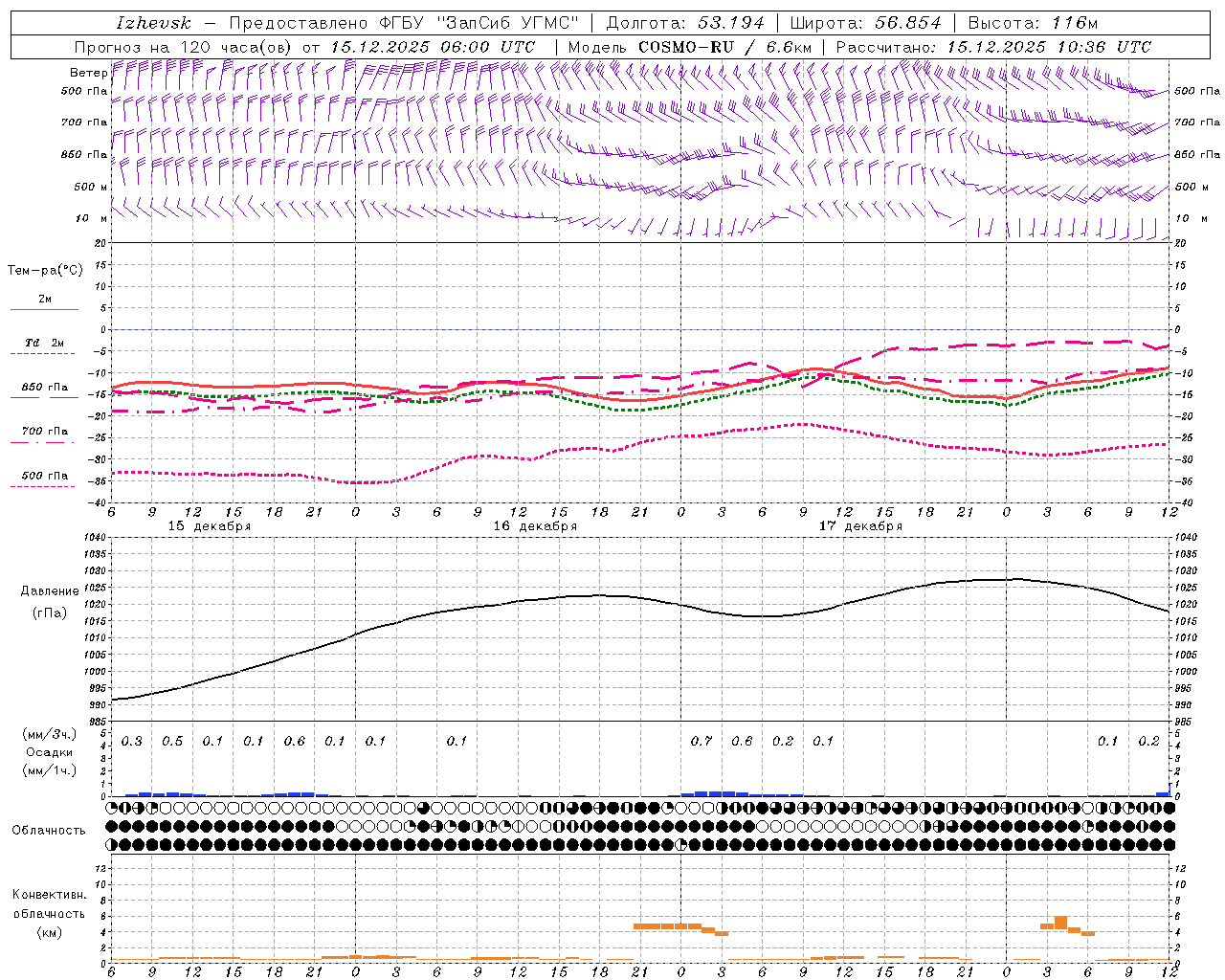Click the "17 декабря" date label
The height and width of the screenshot is (980, 1225).
click(860, 526)
